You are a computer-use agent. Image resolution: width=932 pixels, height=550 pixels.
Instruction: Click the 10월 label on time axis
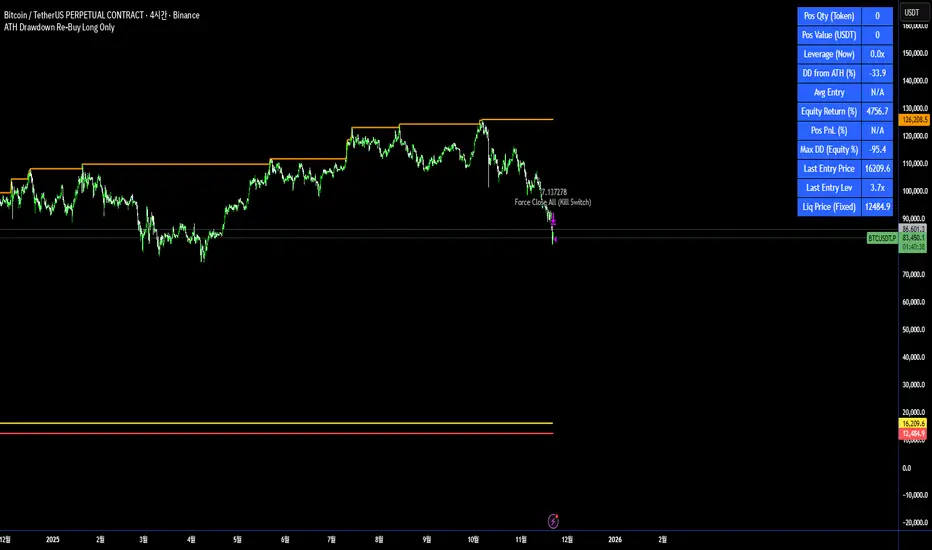click(473, 539)
